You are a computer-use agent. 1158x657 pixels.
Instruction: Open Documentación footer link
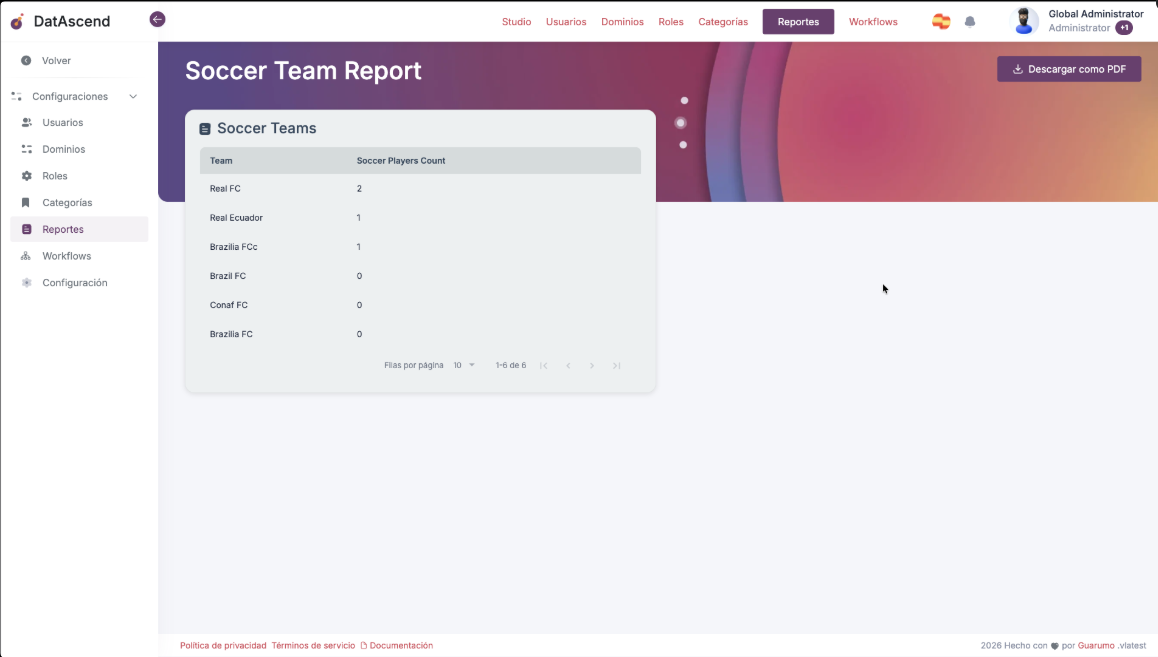click(x=401, y=645)
